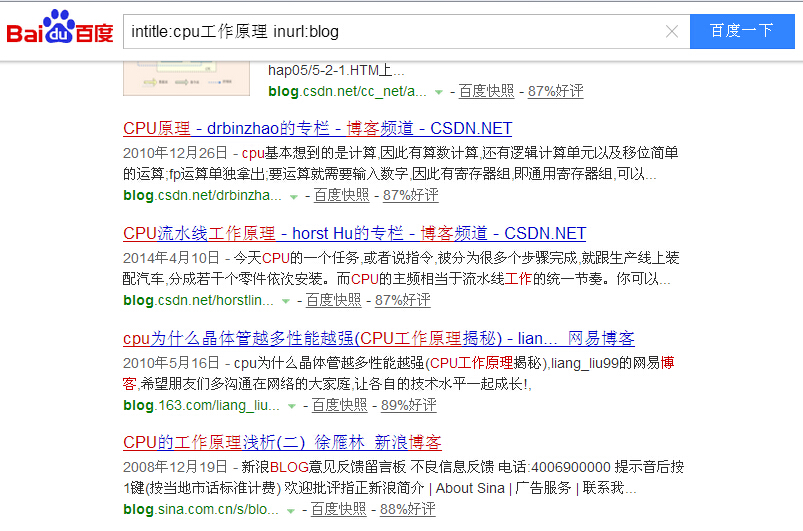Open the CPU的工作原理浅析(二) Sina blog result
Screen dimensions: 803x531
tap(282, 443)
